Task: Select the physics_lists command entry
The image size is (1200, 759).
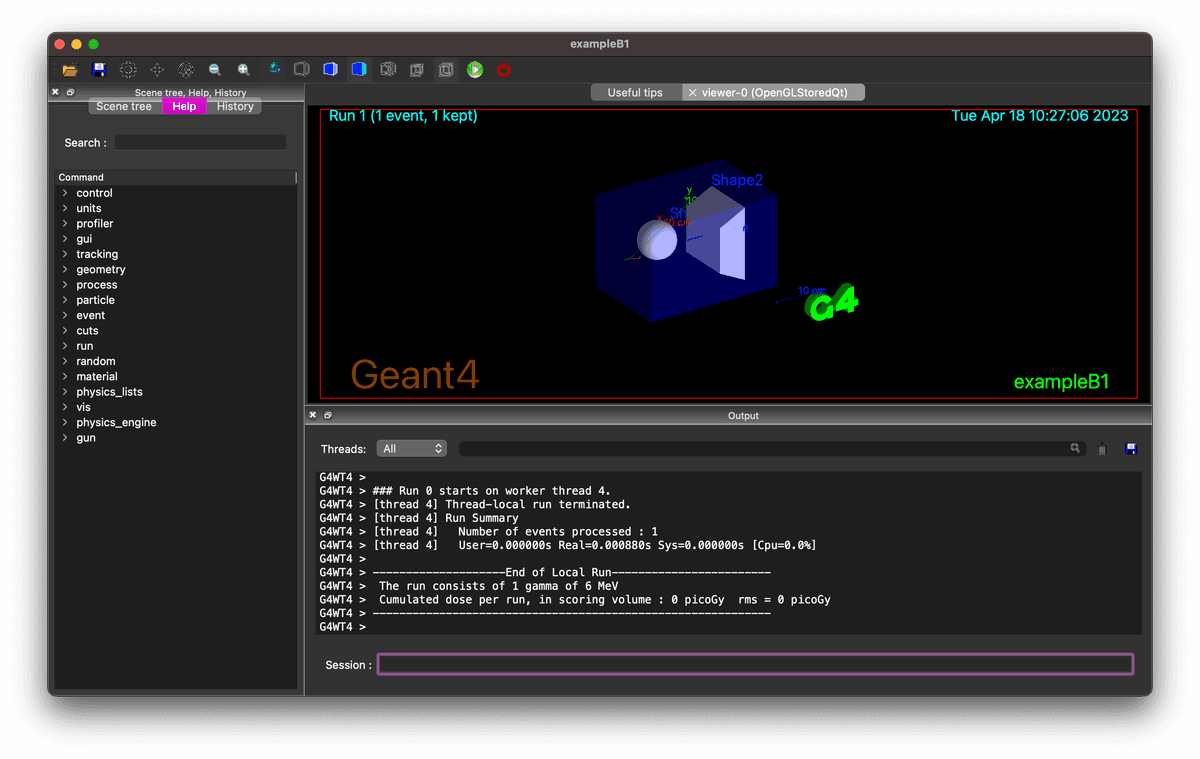Action: 110,392
